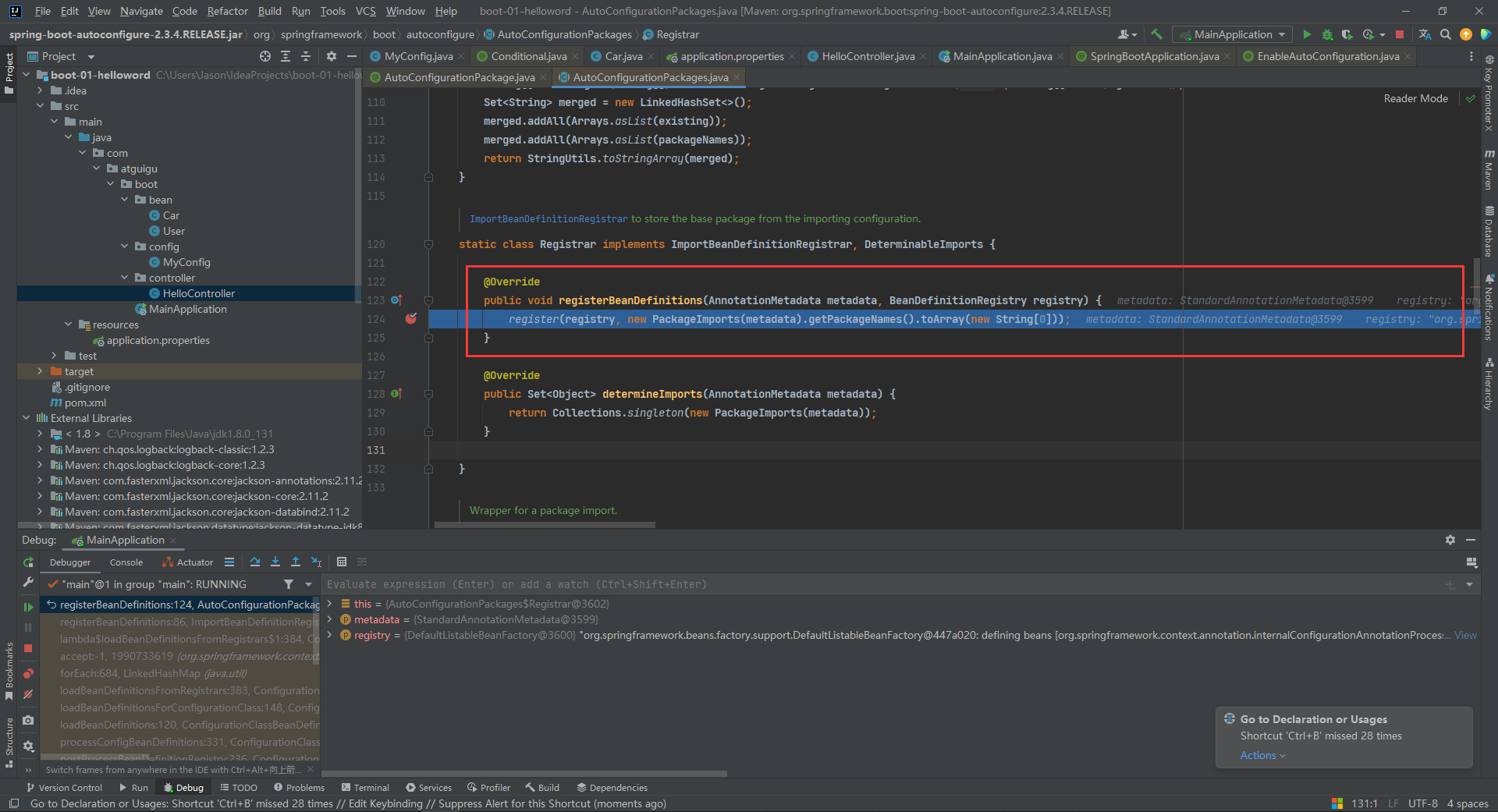Toggle Reader Mode in the editor
The image size is (1498, 812).
(1415, 98)
